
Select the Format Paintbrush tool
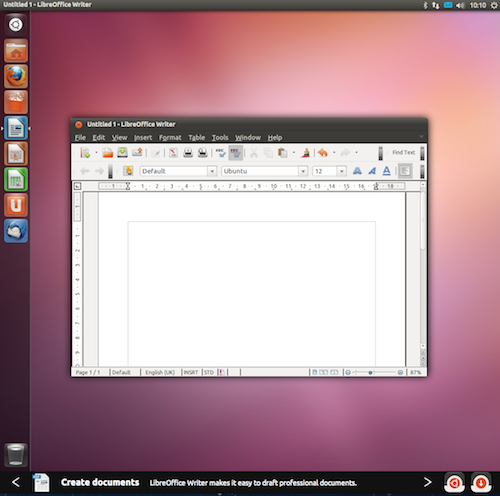[305, 153]
